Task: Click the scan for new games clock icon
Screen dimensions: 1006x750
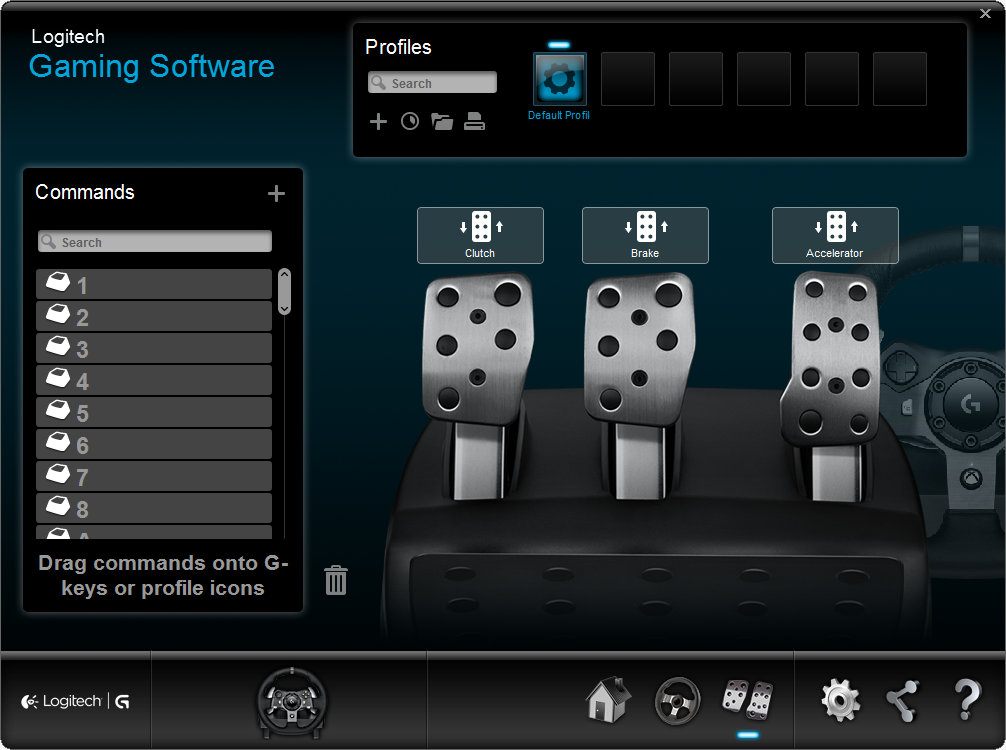Action: pyautogui.click(x=410, y=122)
